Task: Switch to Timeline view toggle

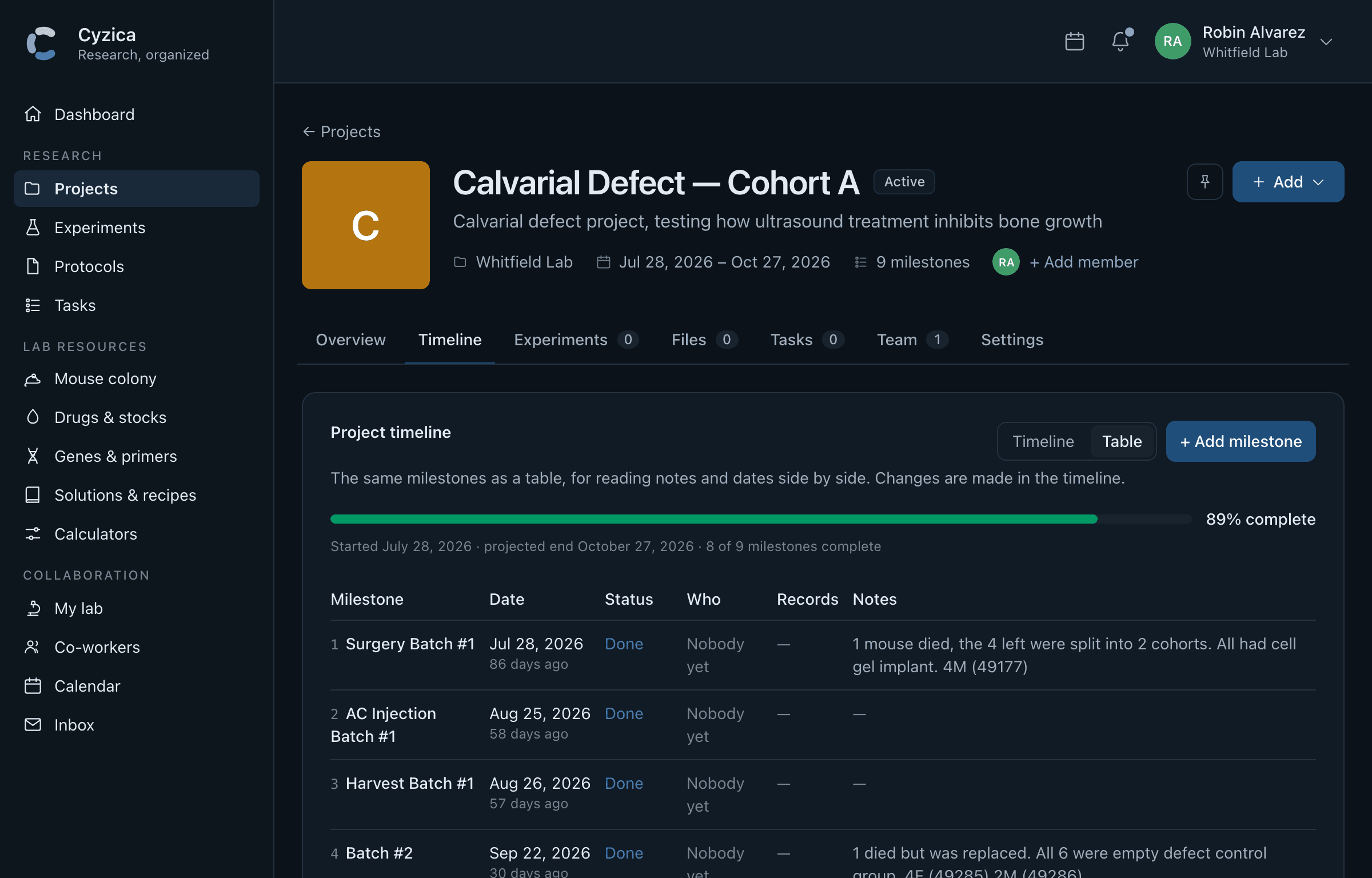Action: [1043, 441]
